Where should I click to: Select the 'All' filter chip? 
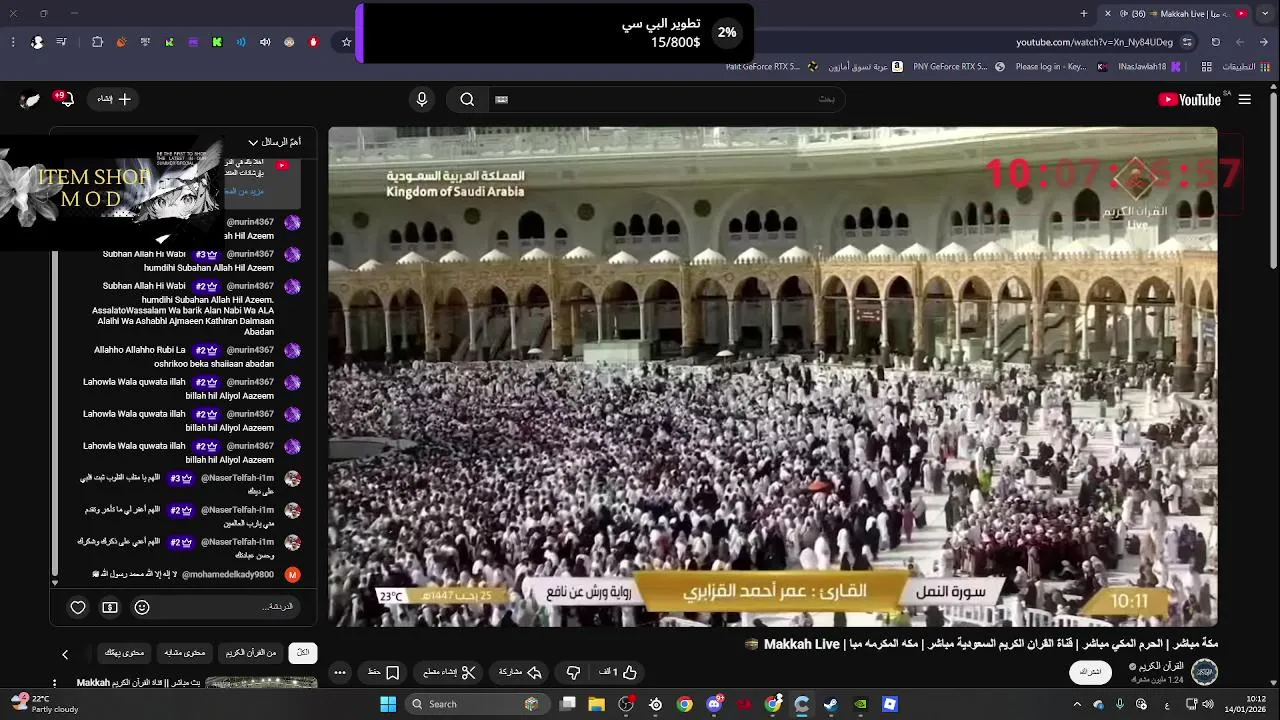point(303,653)
